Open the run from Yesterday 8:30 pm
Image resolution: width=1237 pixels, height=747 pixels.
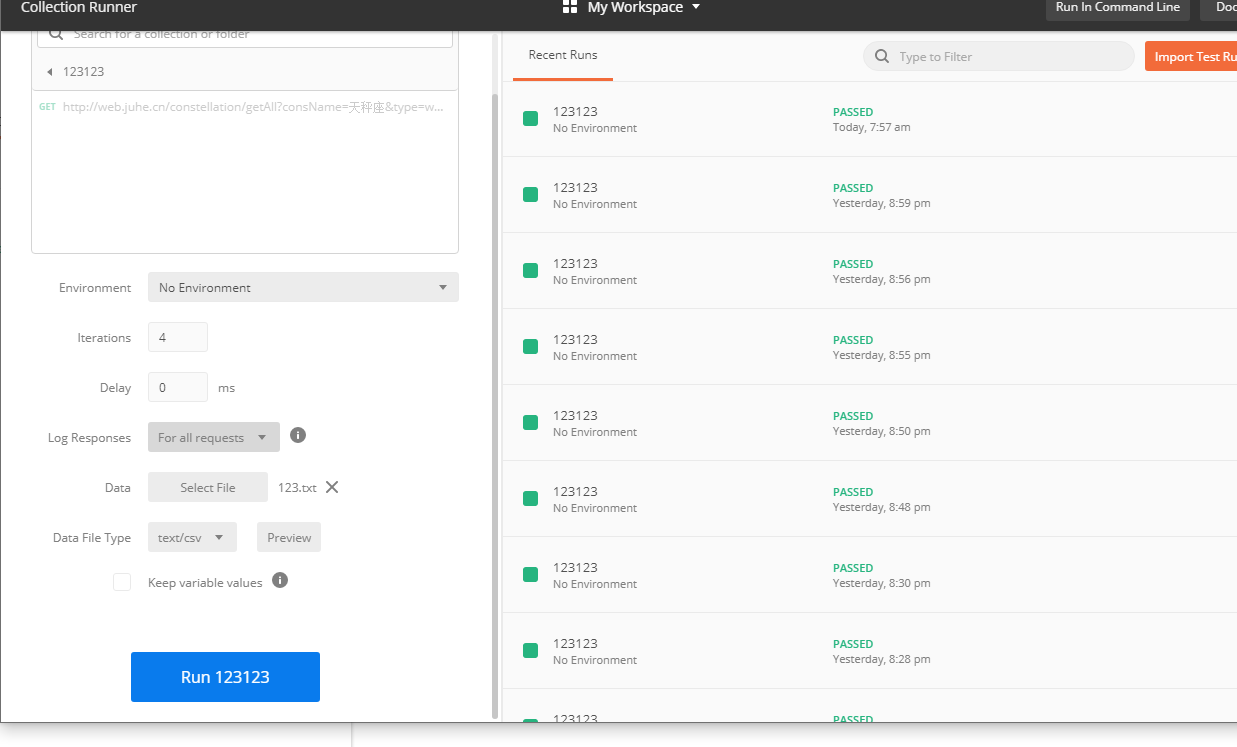(x=869, y=575)
